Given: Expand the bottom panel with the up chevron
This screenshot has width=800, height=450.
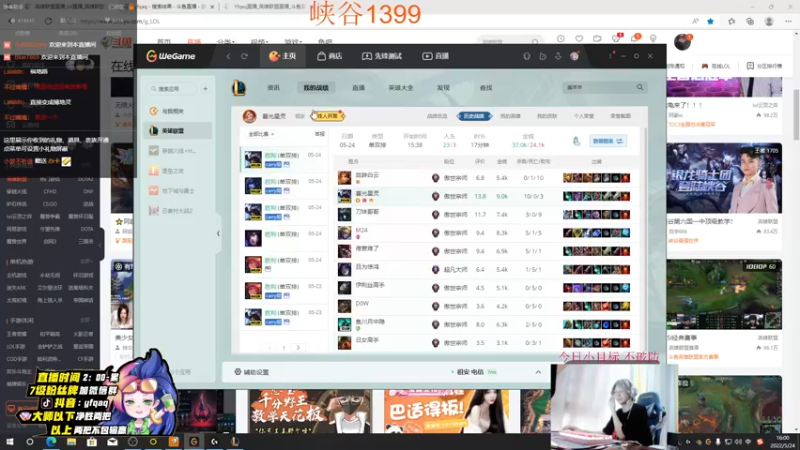Looking at the screenshot, I should (538, 372).
